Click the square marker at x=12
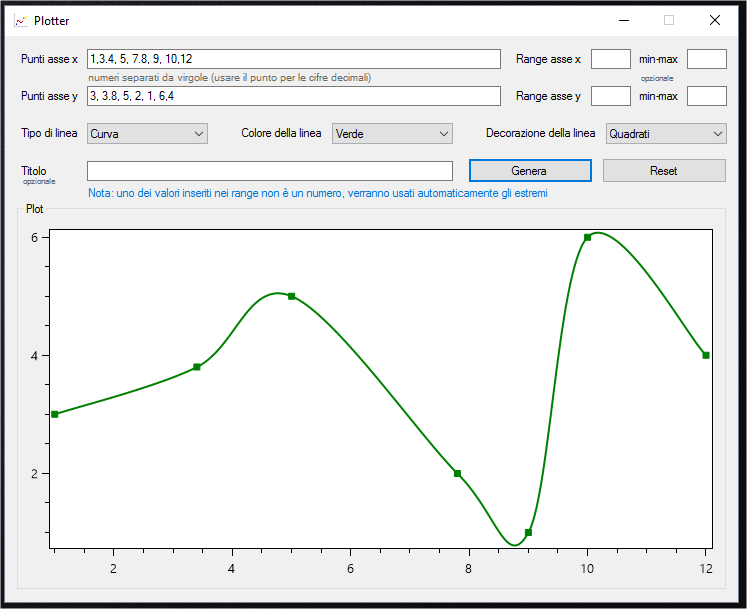This screenshot has height=609, width=747. click(706, 355)
